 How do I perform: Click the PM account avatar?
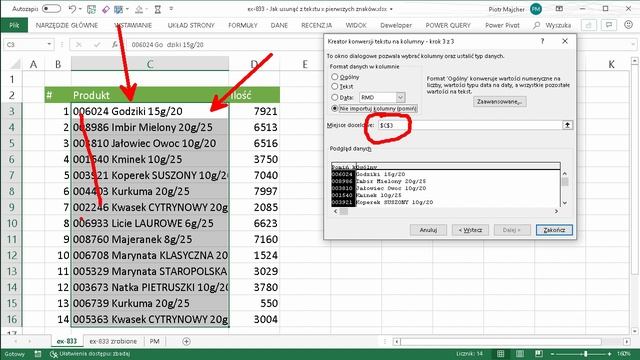pyautogui.click(x=536, y=9)
